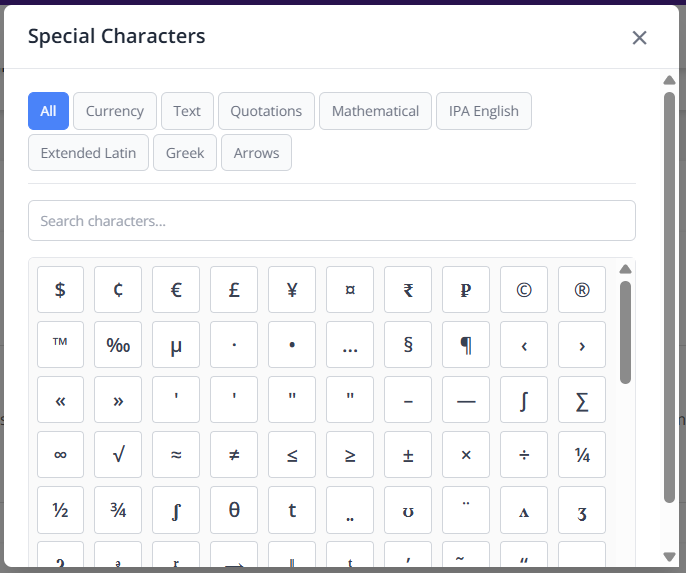Viewport: 686px width, 573px height.
Task: Select the not-equal sign
Action: [234, 455]
